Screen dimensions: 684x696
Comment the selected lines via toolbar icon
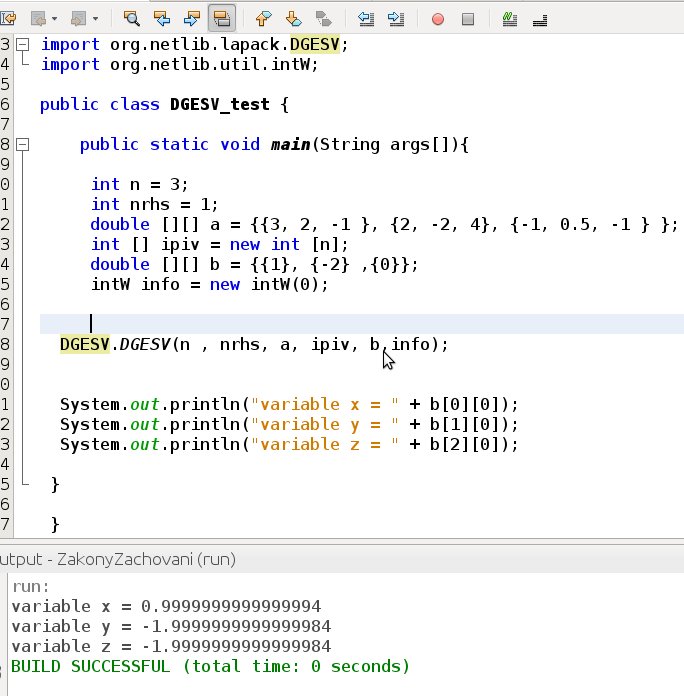(x=510, y=19)
